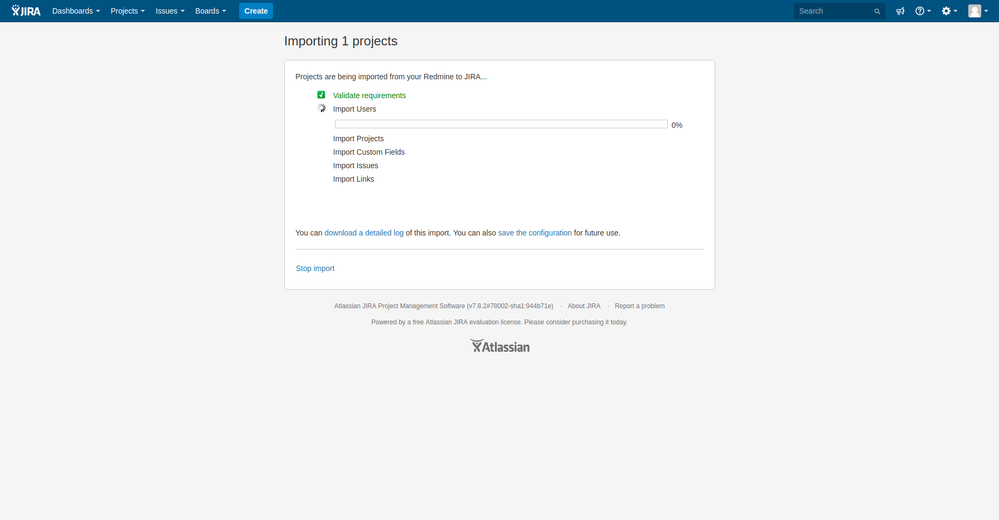Click the Atlassian footer logo
The height and width of the screenshot is (520, 999).
(500, 346)
